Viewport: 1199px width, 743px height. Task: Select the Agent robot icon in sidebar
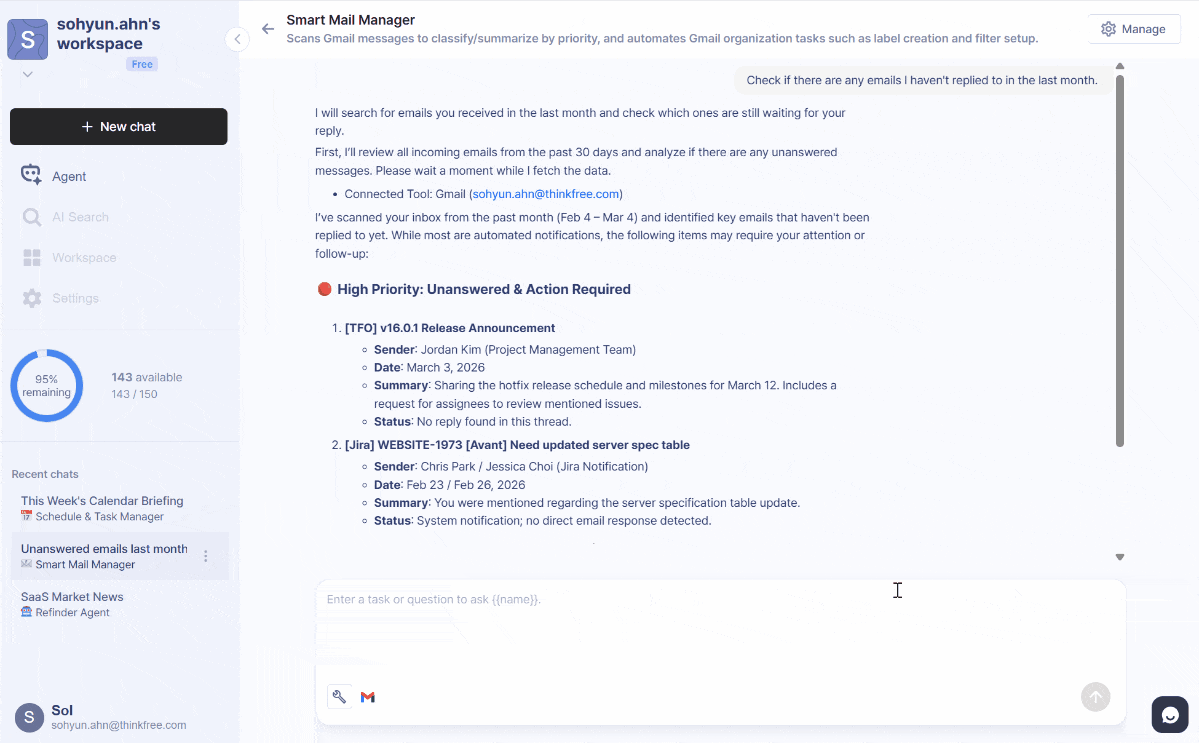(x=31, y=174)
